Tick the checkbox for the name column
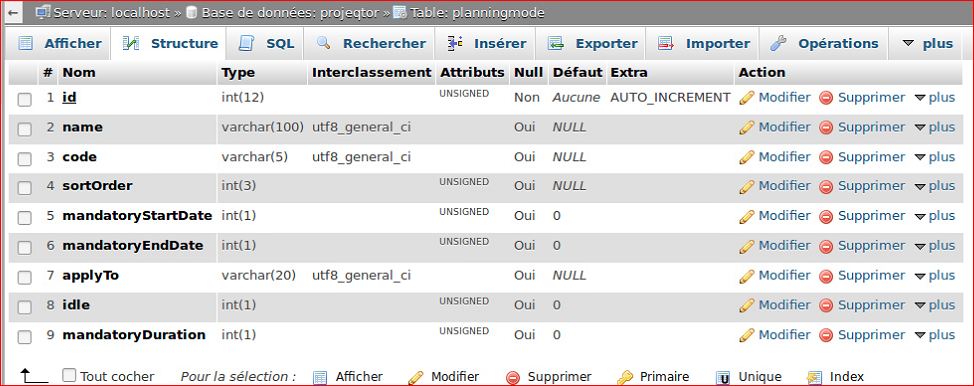 (x=24, y=129)
